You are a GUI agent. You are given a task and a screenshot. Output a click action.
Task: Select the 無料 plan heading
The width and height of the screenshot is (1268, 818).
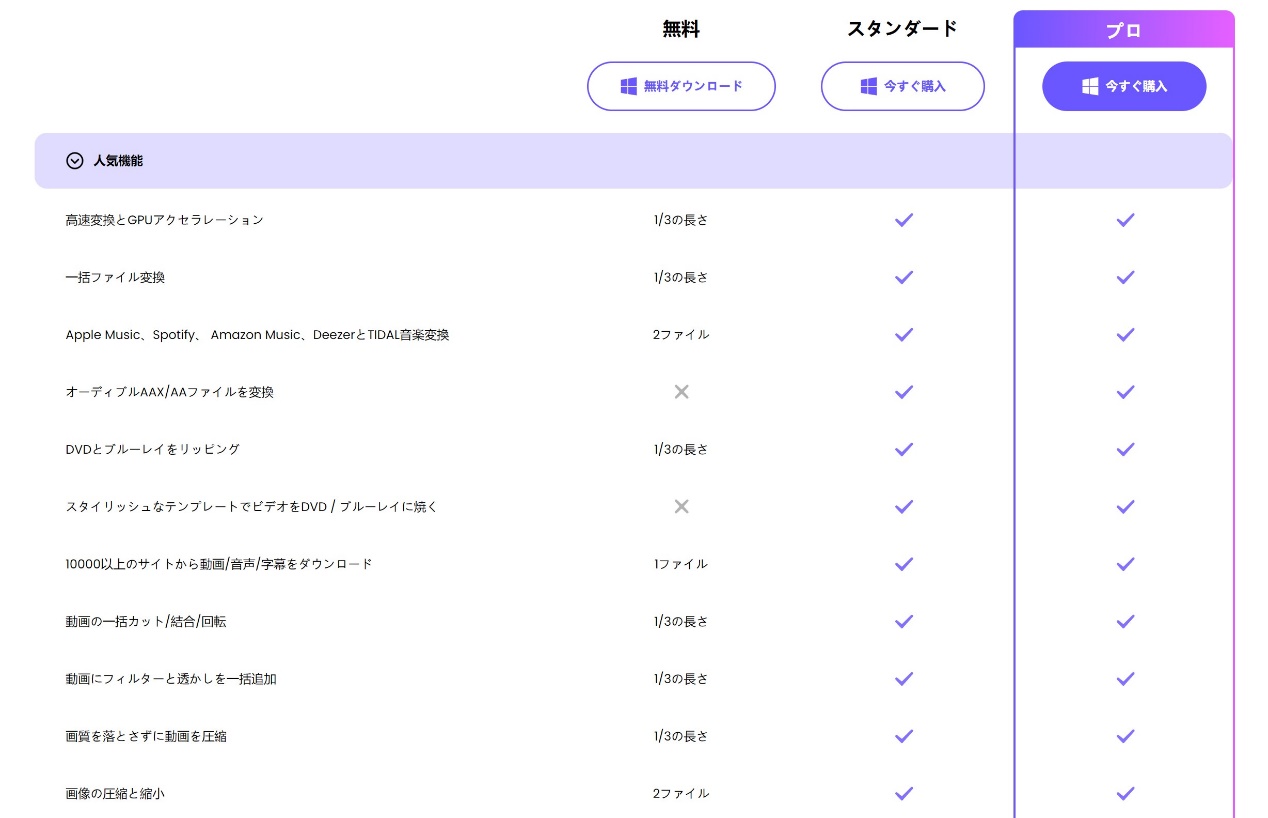pos(681,29)
